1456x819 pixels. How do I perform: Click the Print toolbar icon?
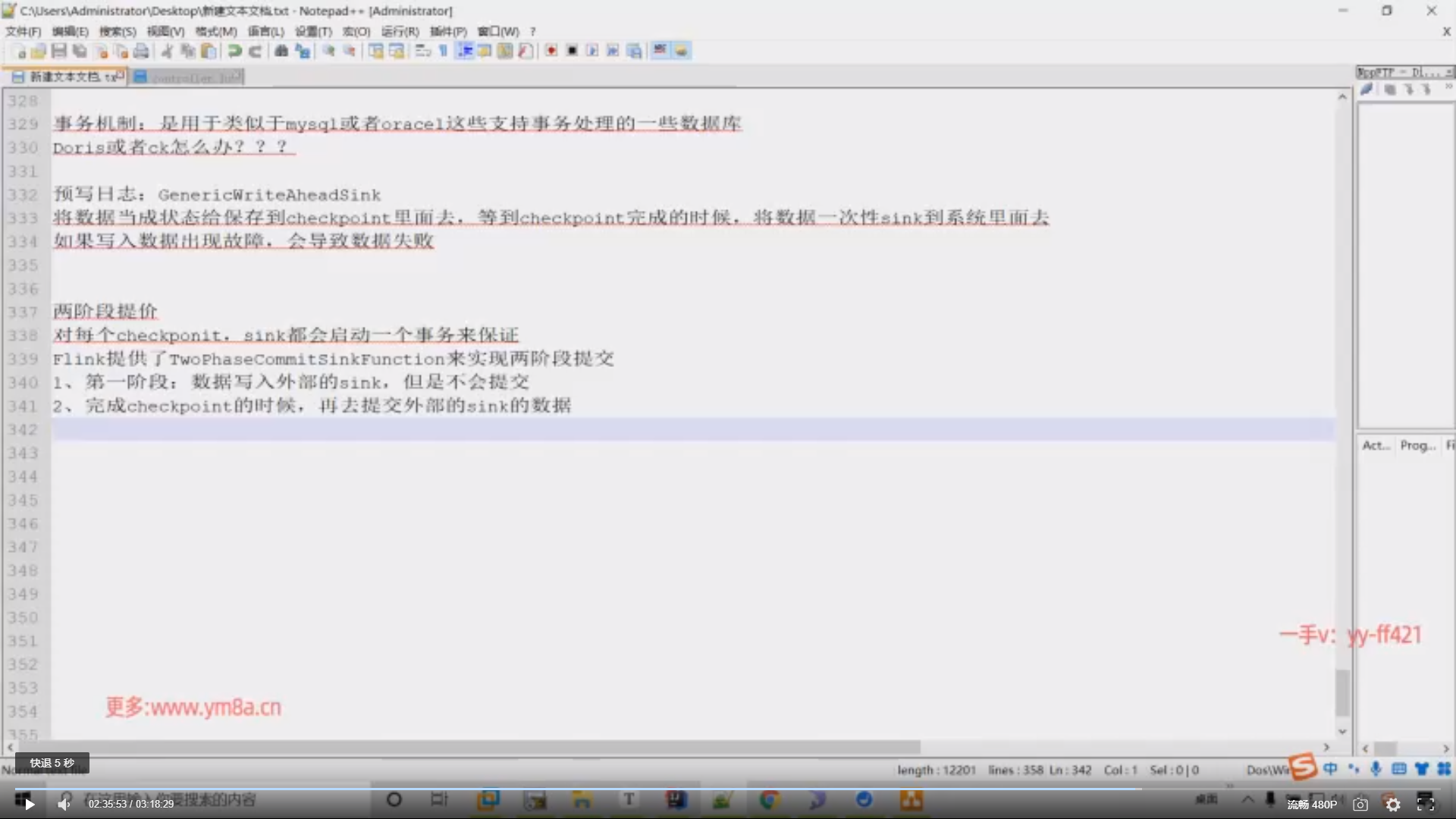coord(141,51)
